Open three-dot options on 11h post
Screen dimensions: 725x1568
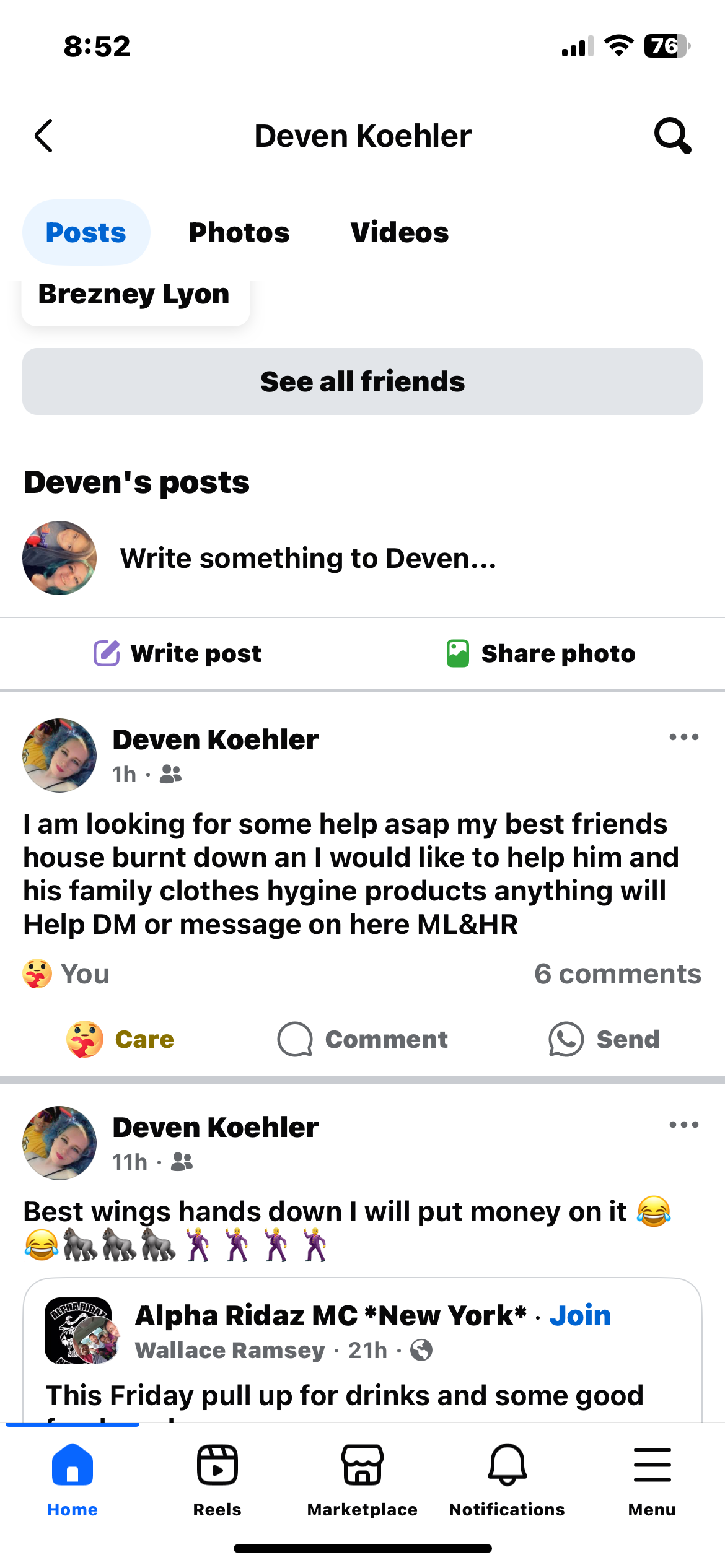click(x=684, y=1125)
